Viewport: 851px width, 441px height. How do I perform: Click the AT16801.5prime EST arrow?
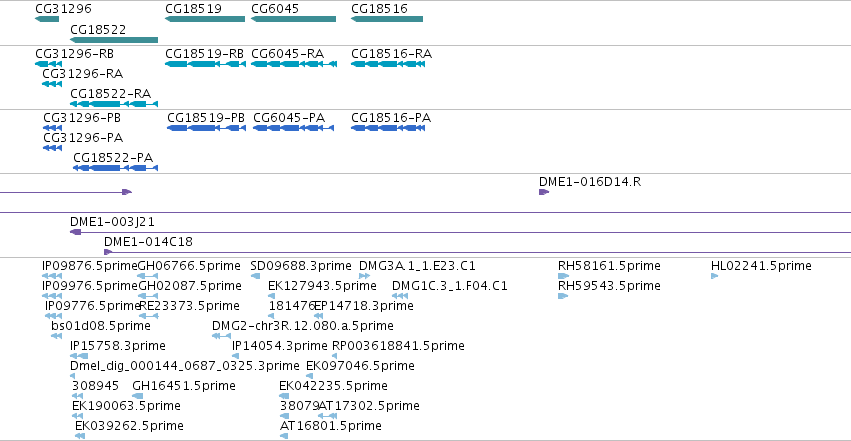coord(284,436)
